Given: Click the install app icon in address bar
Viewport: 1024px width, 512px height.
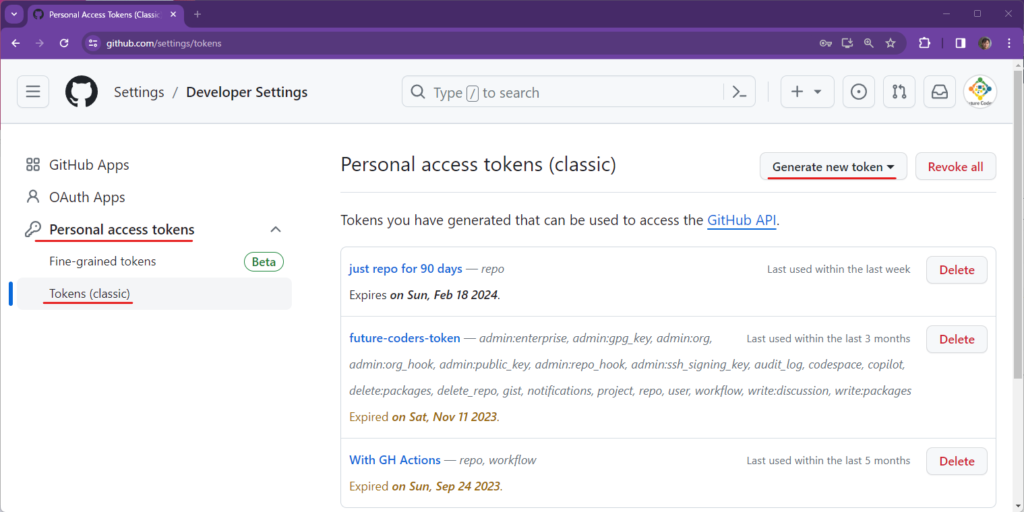Looking at the screenshot, I should (x=848, y=43).
